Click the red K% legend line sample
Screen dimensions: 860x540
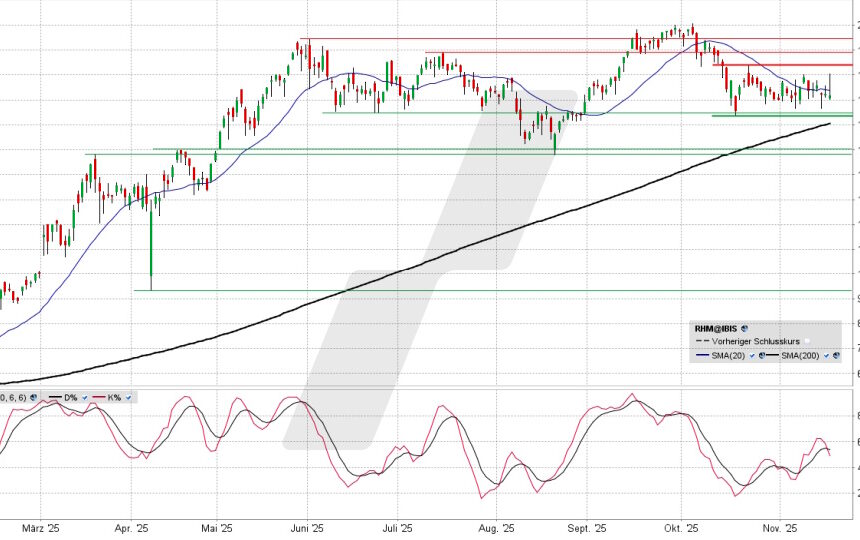[x=98, y=397]
